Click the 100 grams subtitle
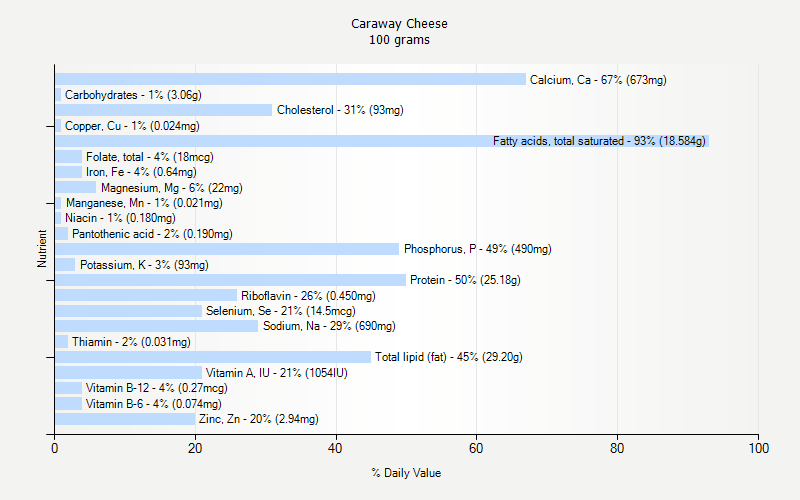This screenshot has width=800, height=500. pos(399,40)
